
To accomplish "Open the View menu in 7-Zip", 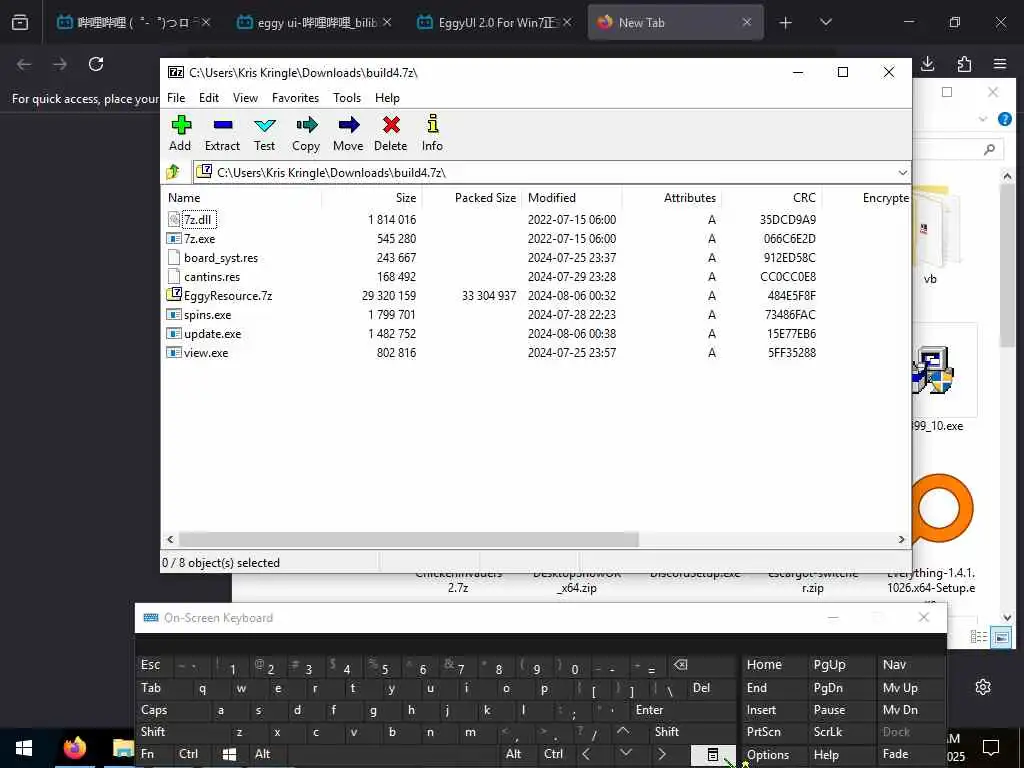I will click(246, 97).
